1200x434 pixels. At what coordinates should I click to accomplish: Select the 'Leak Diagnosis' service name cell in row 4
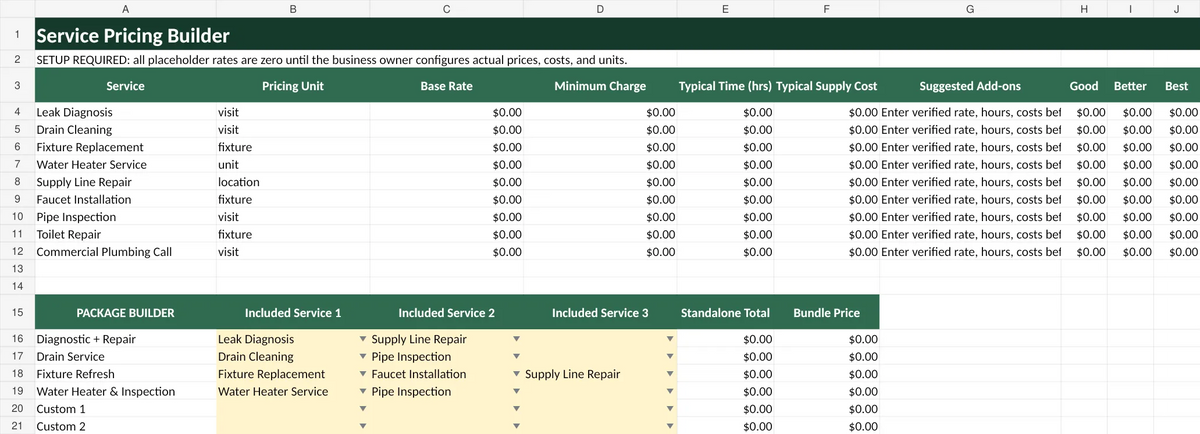(125, 113)
